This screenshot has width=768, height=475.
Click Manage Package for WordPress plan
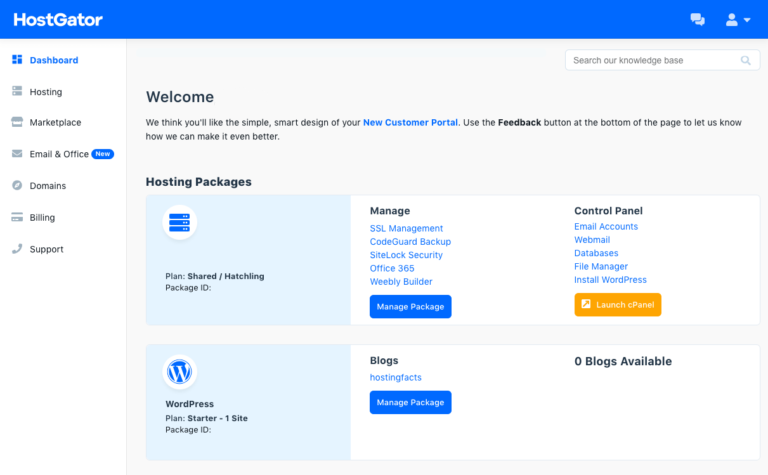410,403
